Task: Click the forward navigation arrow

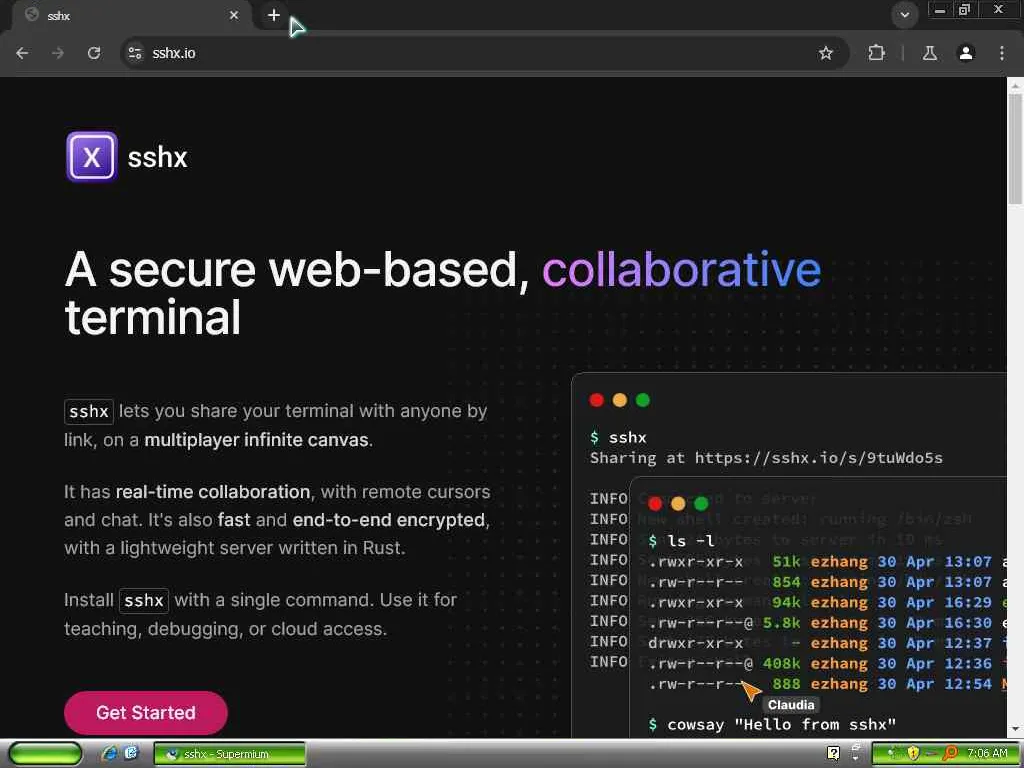Action: 58,53
